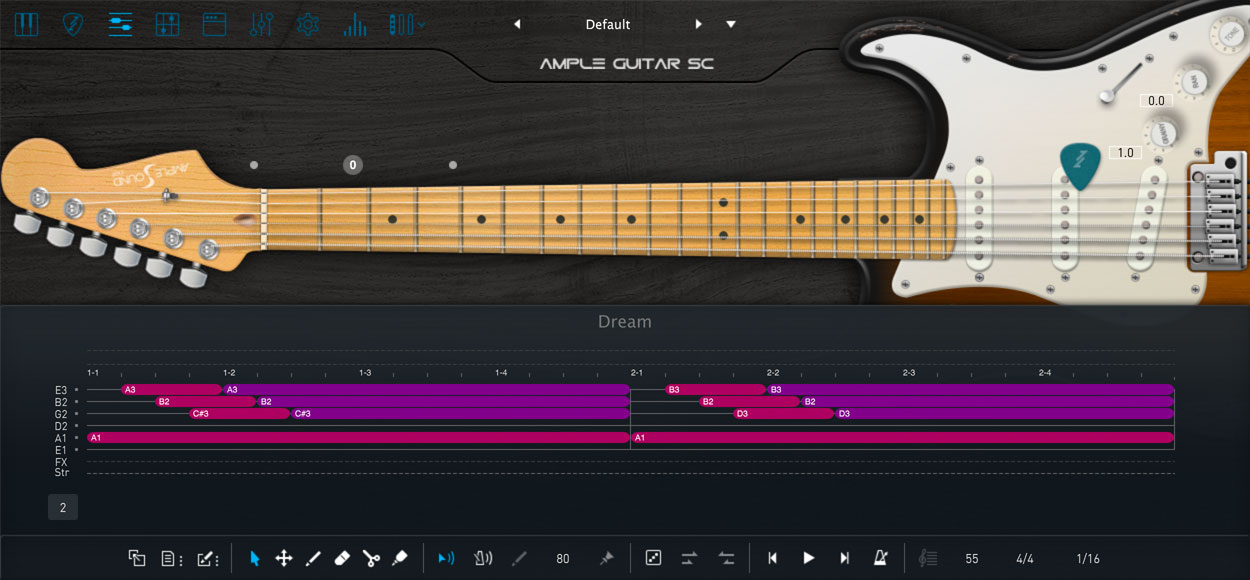
Task: Skip to the riff start
Action: [x=773, y=558]
